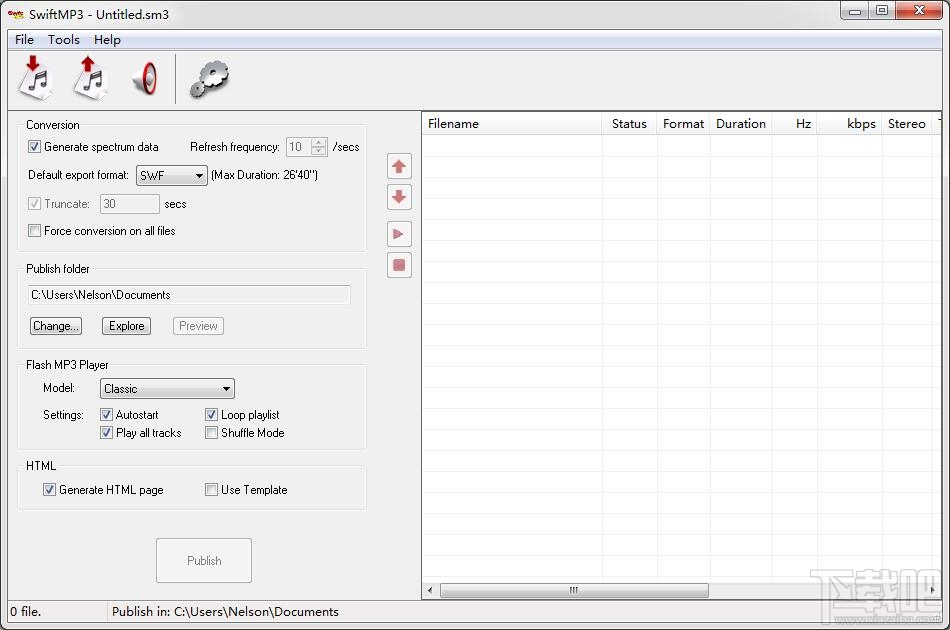Disable Autostart setting
The width and height of the screenshot is (950, 630).
106,414
